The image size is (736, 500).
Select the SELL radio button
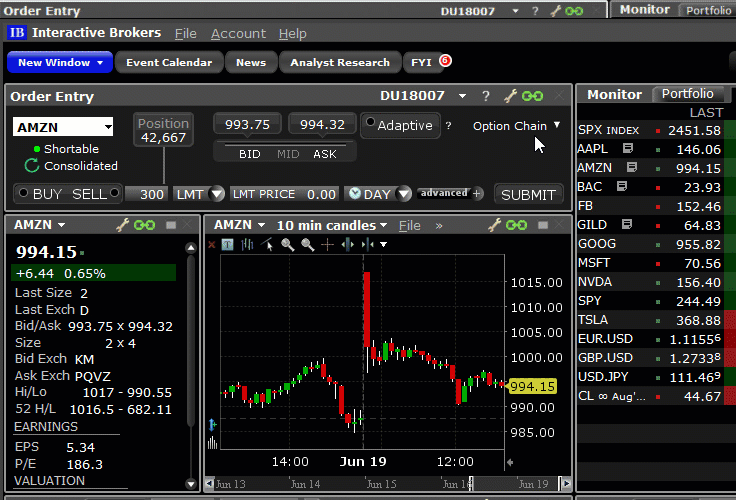[114, 193]
